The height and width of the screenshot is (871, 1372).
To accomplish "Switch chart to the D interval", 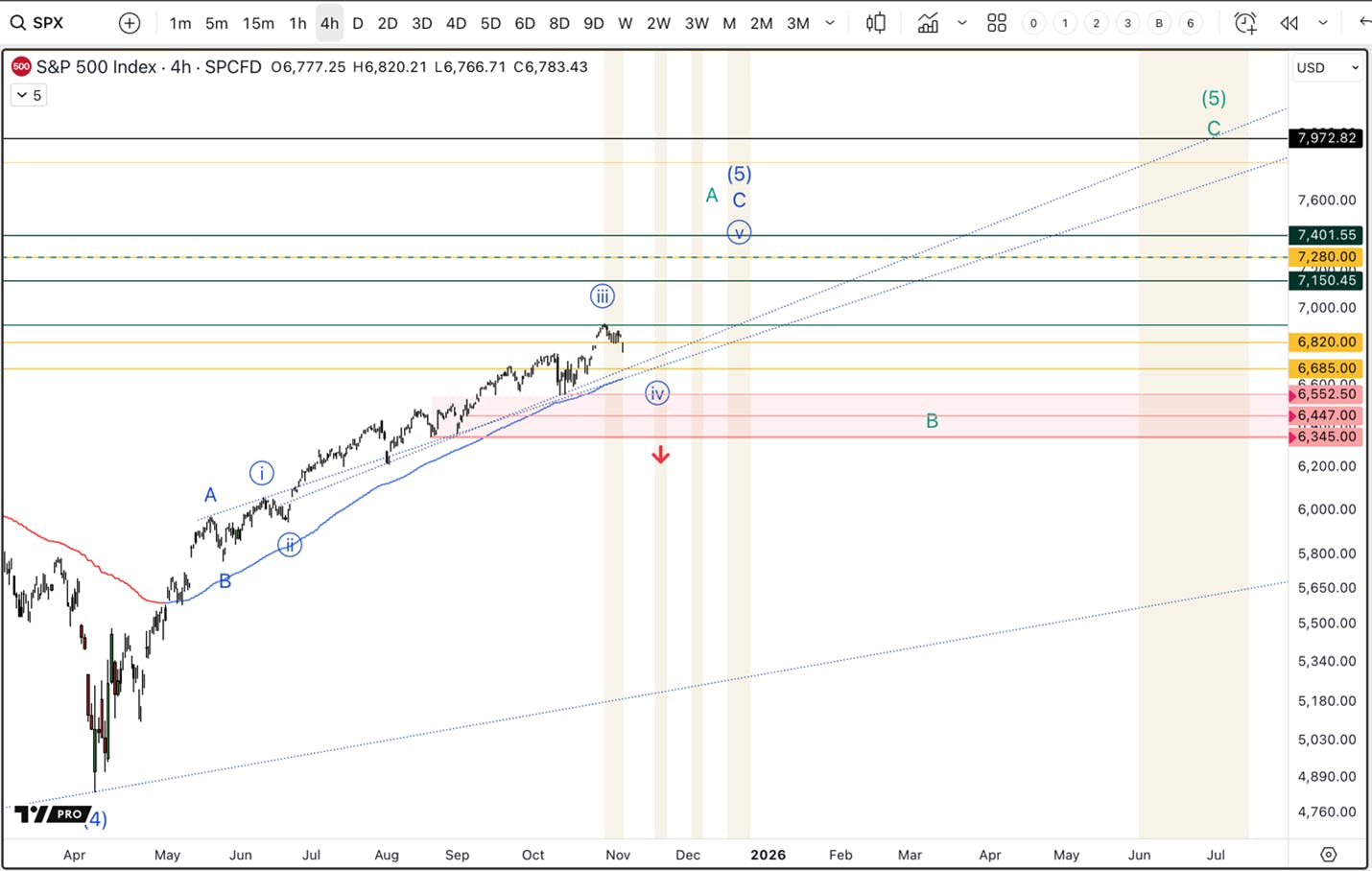I will click(358, 23).
